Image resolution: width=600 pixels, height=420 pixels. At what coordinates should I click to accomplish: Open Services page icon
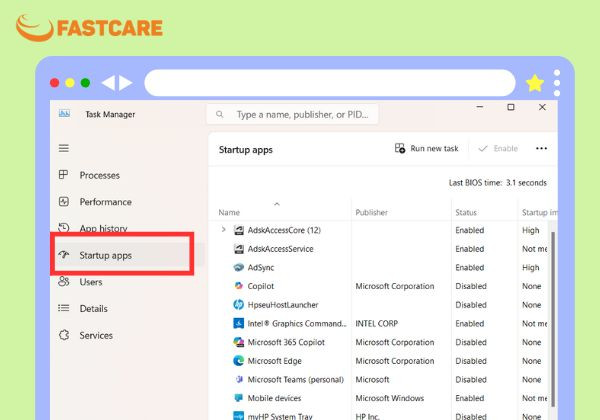pos(64,335)
